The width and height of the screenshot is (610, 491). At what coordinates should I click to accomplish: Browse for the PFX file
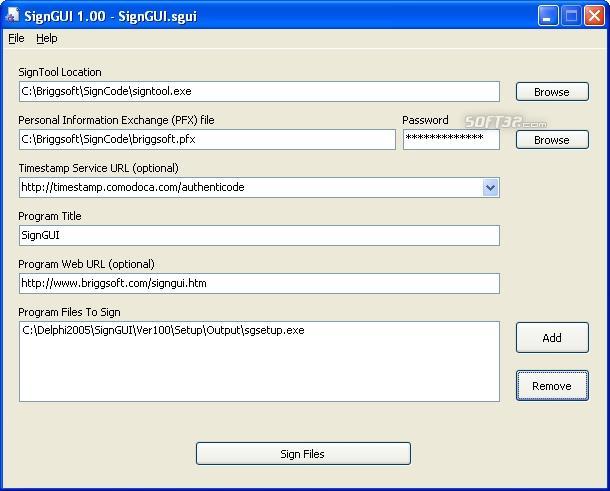552,139
